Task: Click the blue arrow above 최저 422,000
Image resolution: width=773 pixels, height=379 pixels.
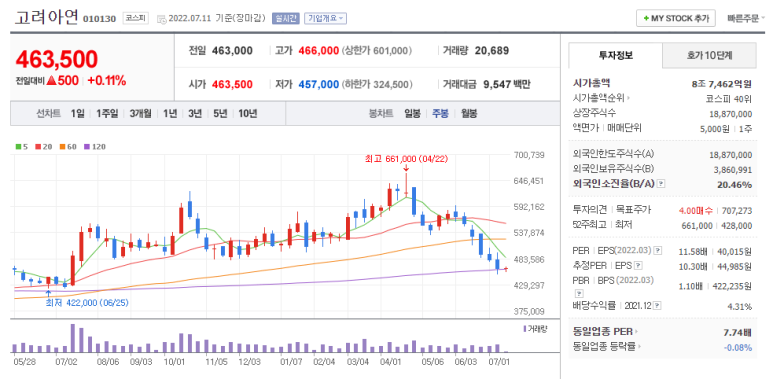Action: 48,294
